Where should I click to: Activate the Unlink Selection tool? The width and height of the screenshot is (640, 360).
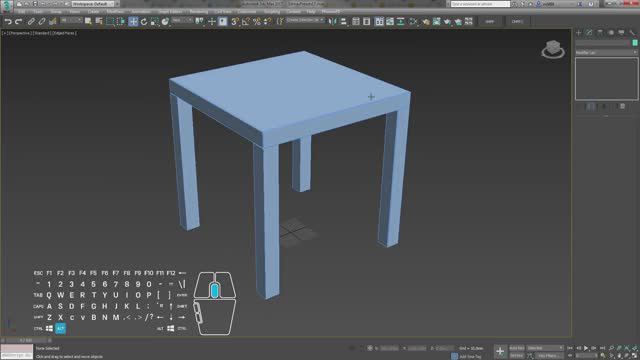coord(42,21)
